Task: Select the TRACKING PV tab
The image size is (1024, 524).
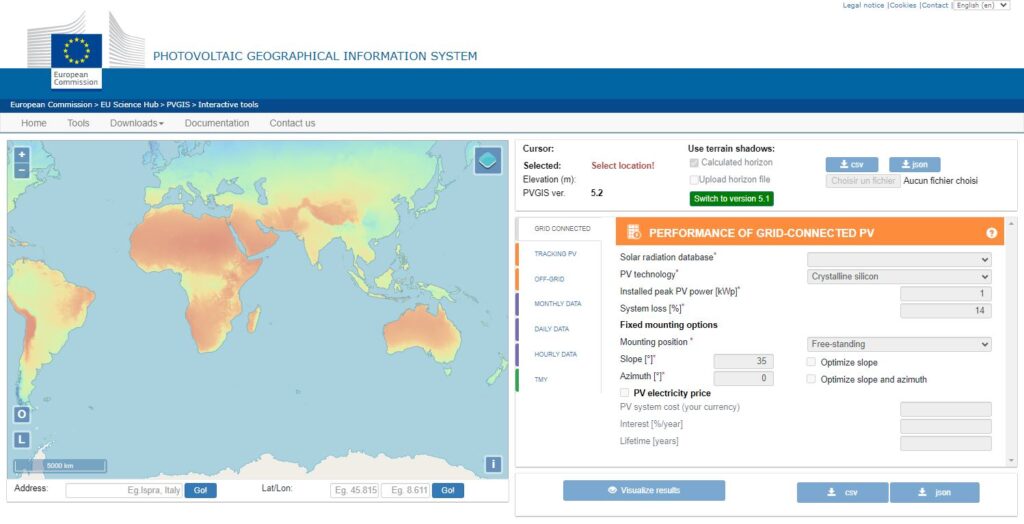Action: point(556,254)
